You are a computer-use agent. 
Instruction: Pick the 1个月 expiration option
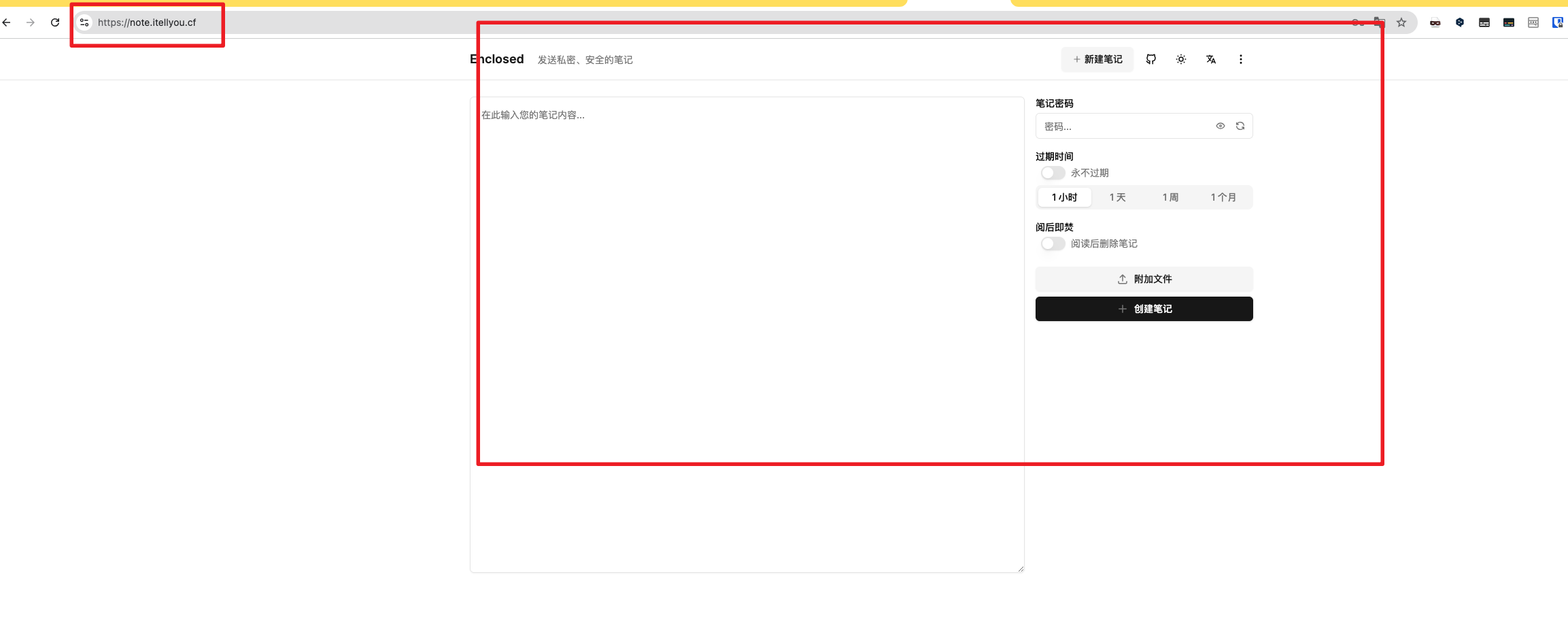point(1223,197)
